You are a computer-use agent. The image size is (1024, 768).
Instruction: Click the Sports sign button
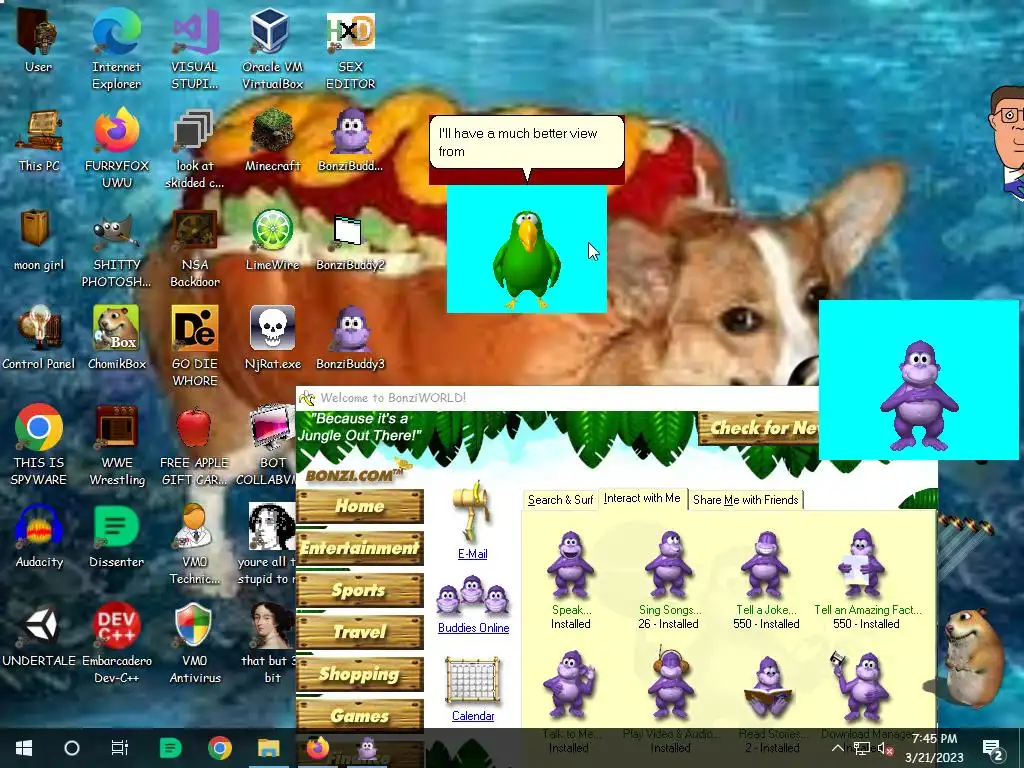tap(360, 590)
